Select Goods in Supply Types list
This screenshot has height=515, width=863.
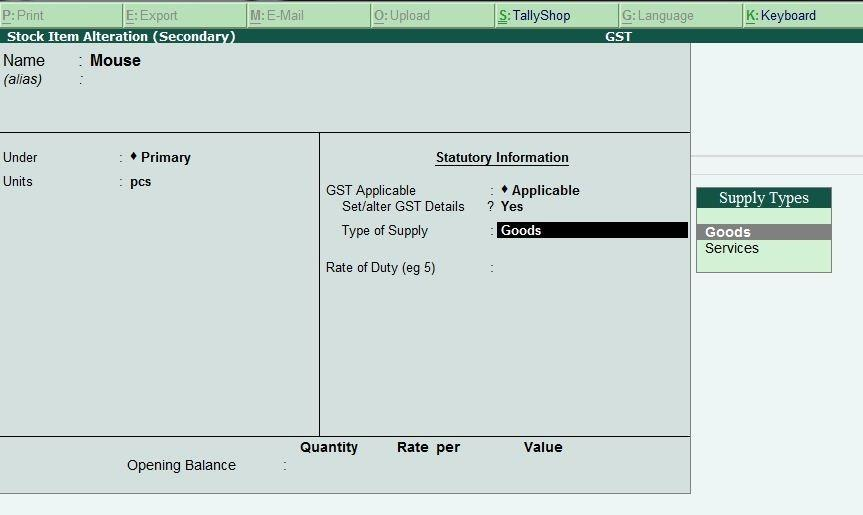point(763,232)
